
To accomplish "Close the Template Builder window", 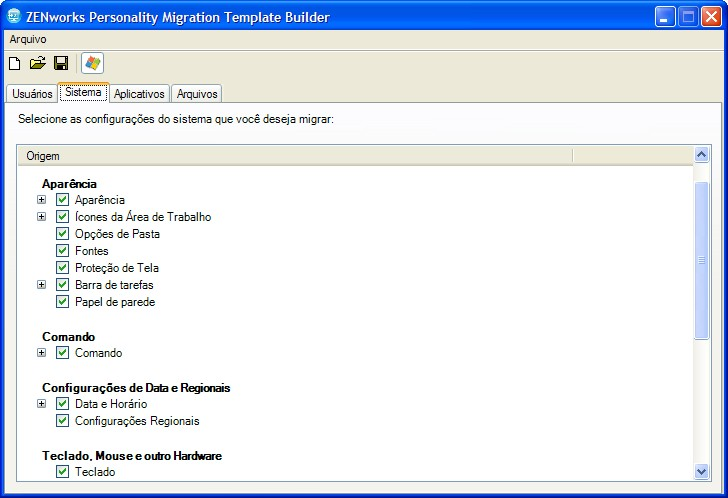I will pos(711,17).
